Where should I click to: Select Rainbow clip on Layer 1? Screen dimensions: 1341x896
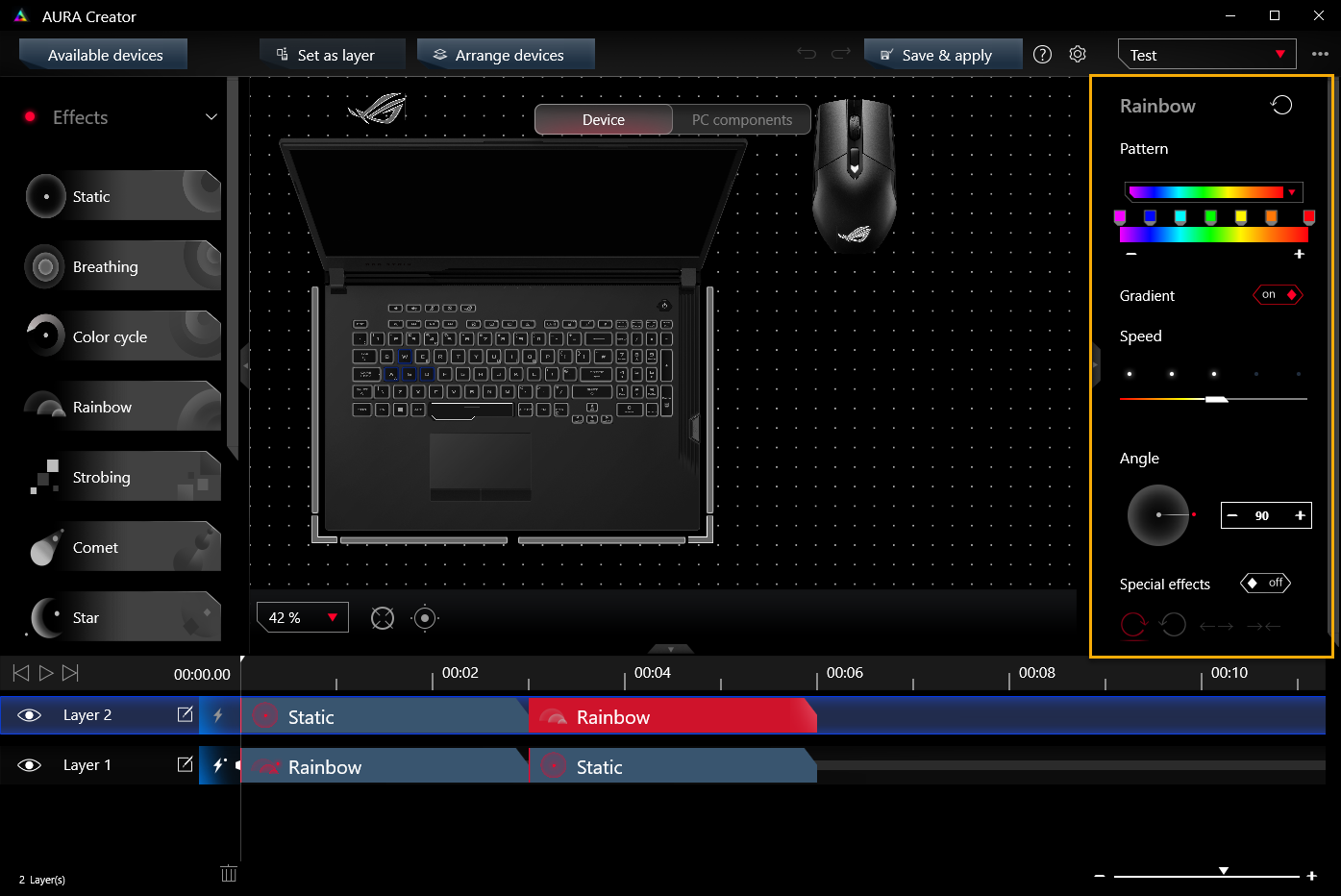(384, 766)
